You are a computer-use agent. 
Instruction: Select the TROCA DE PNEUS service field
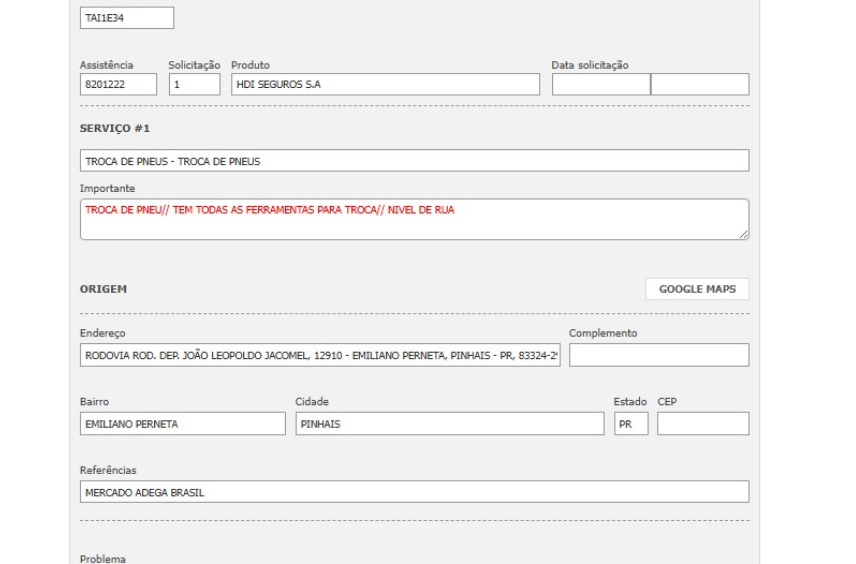pos(414,161)
